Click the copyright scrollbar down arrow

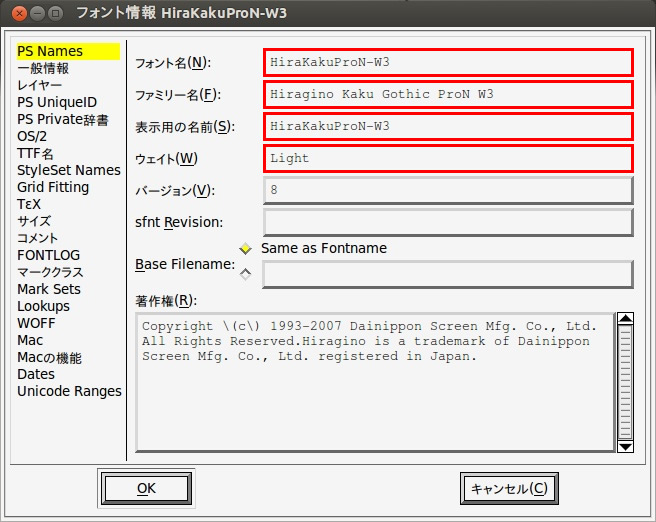(x=625, y=447)
